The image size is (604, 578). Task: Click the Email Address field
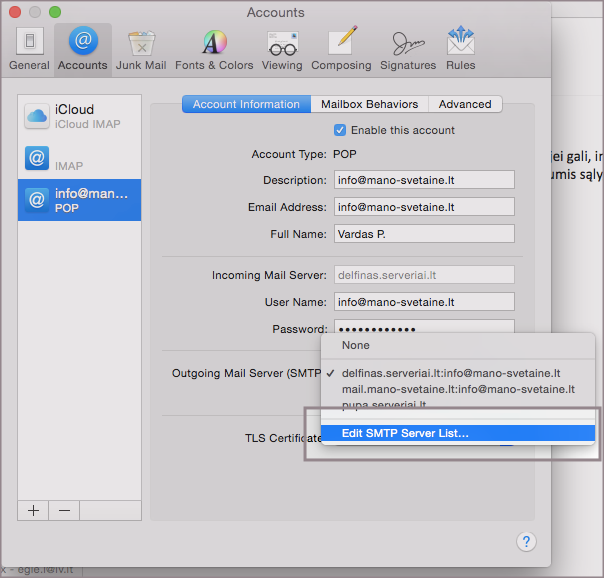tap(423, 207)
